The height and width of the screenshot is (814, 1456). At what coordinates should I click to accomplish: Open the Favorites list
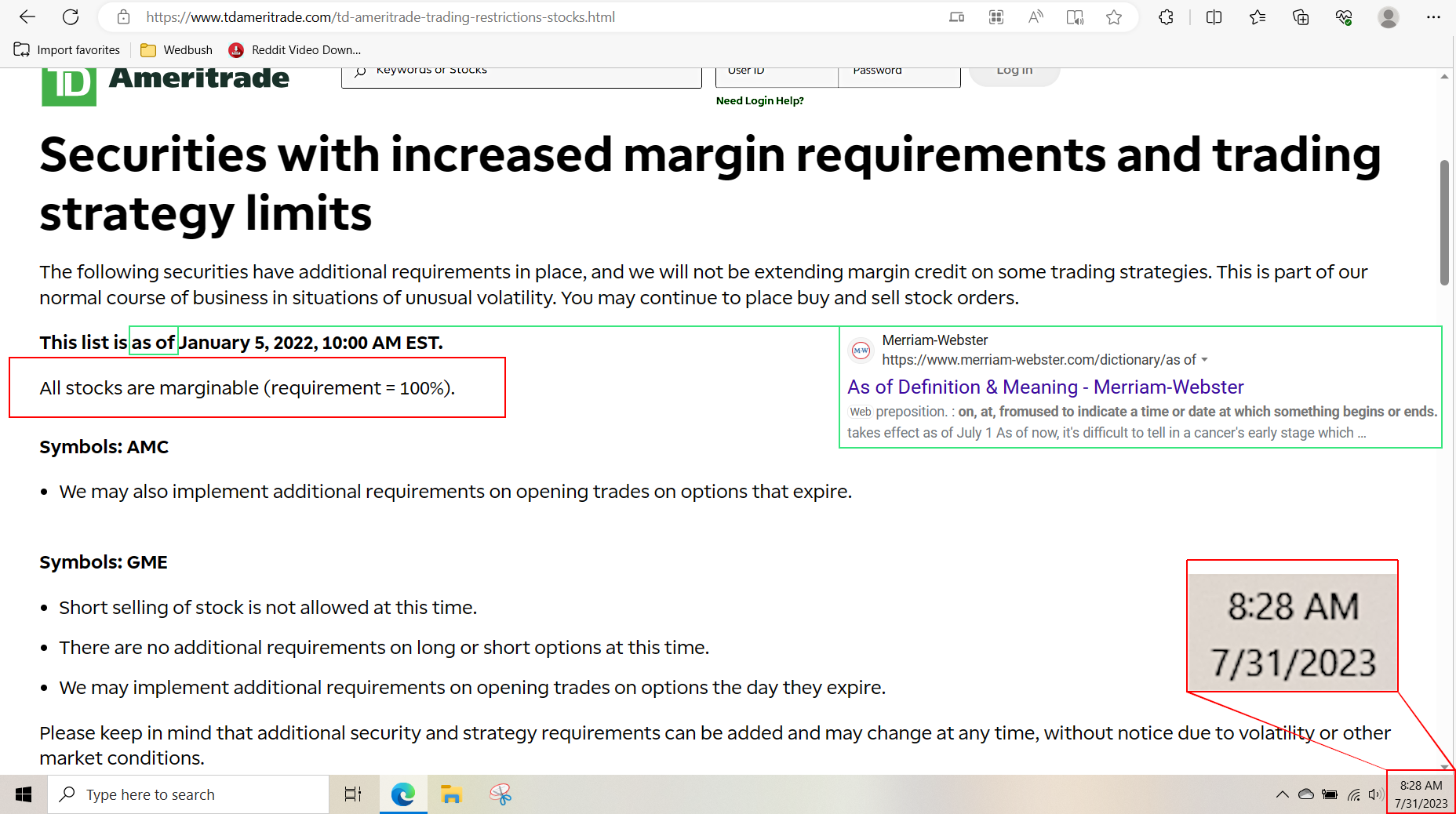click(1258, 17)
